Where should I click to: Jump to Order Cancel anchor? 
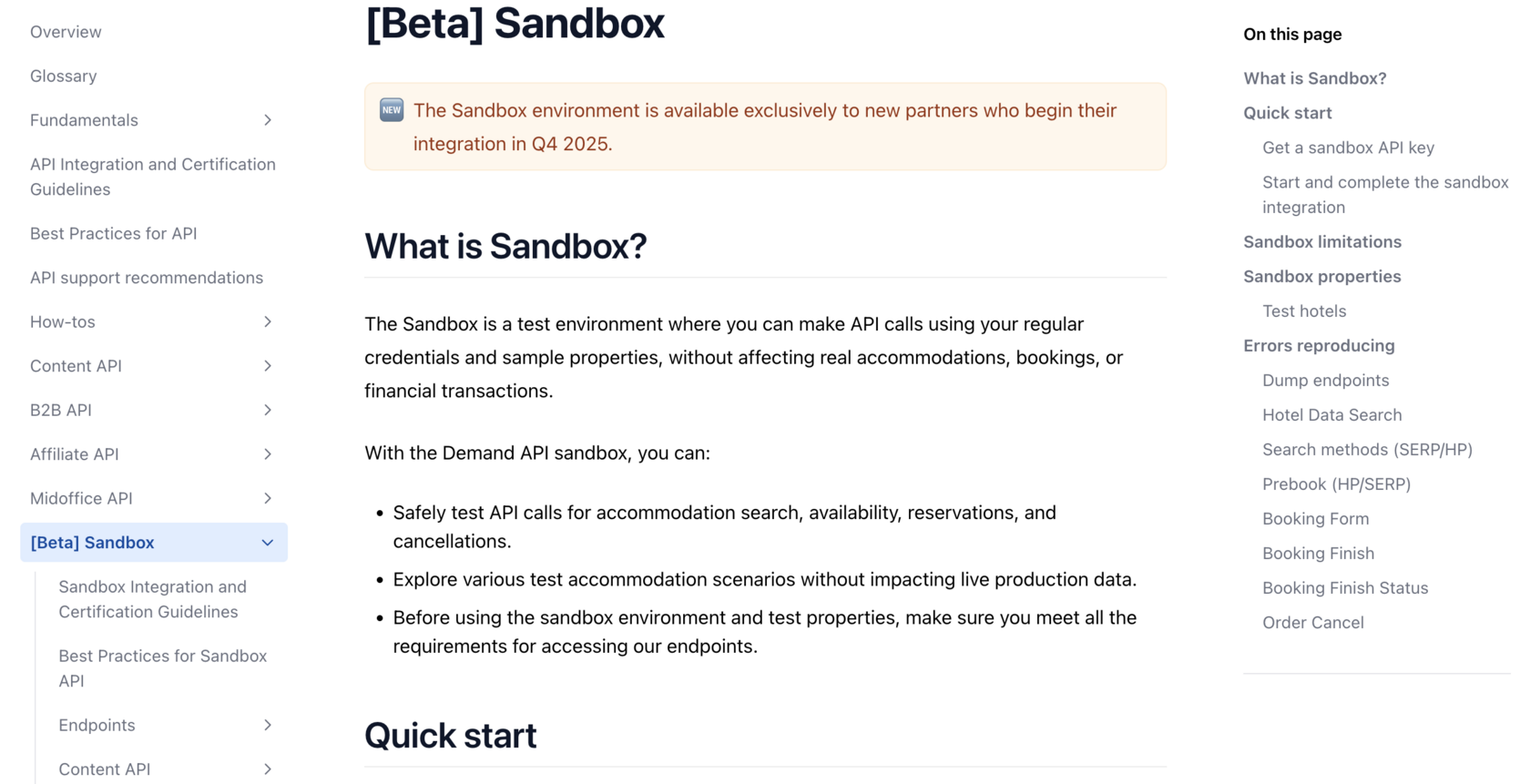pos(1313,623)
